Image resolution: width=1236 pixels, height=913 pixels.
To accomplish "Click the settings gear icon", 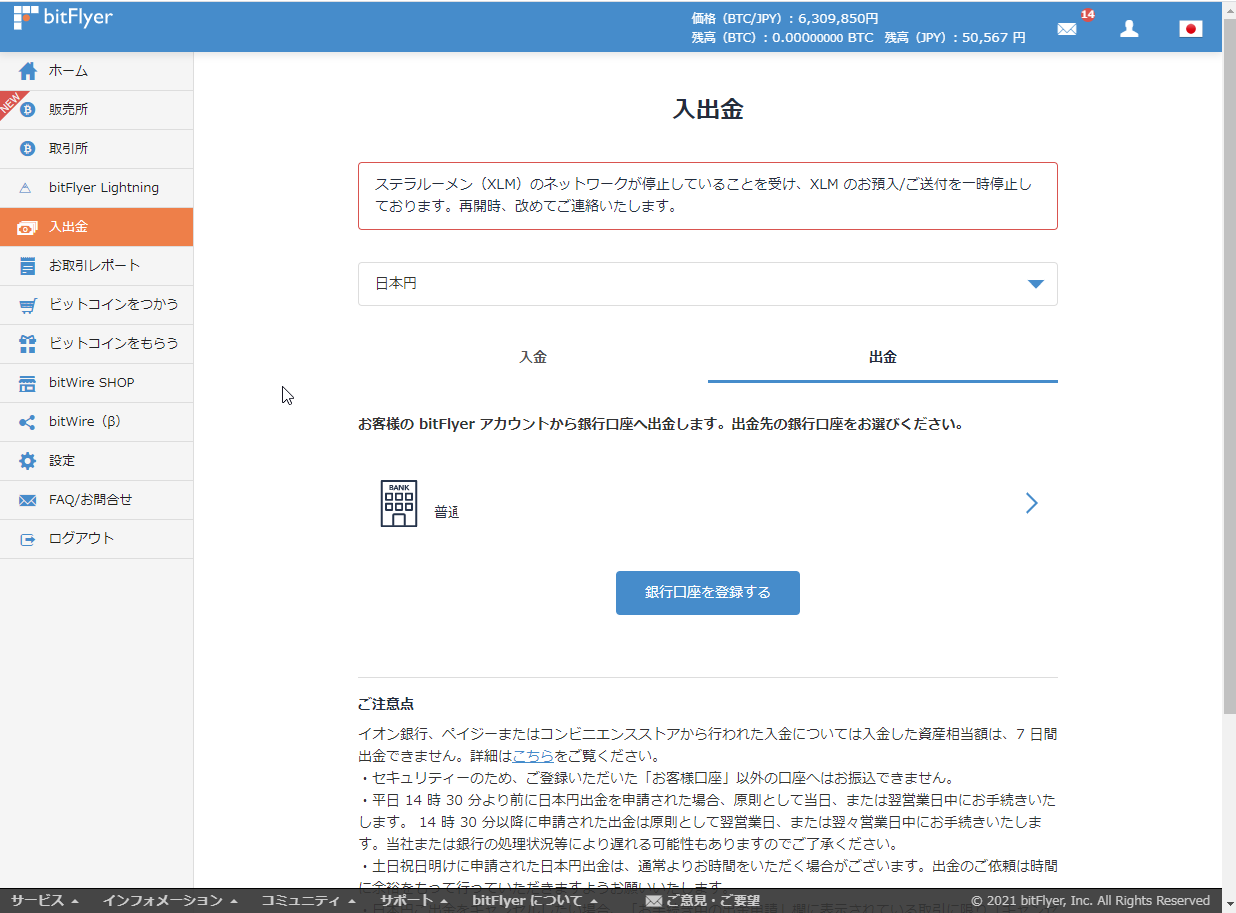I will 28,461.
